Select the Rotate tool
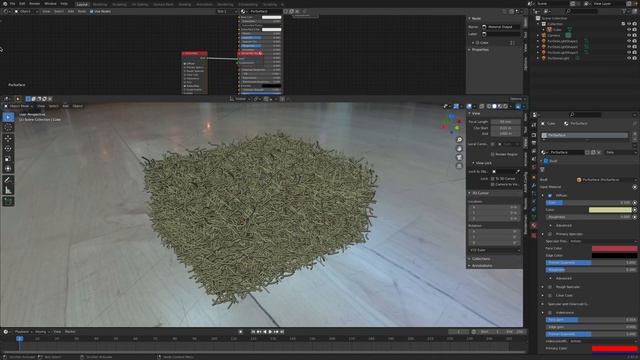This screenshot has width=640, height=360. click(8, 149)
